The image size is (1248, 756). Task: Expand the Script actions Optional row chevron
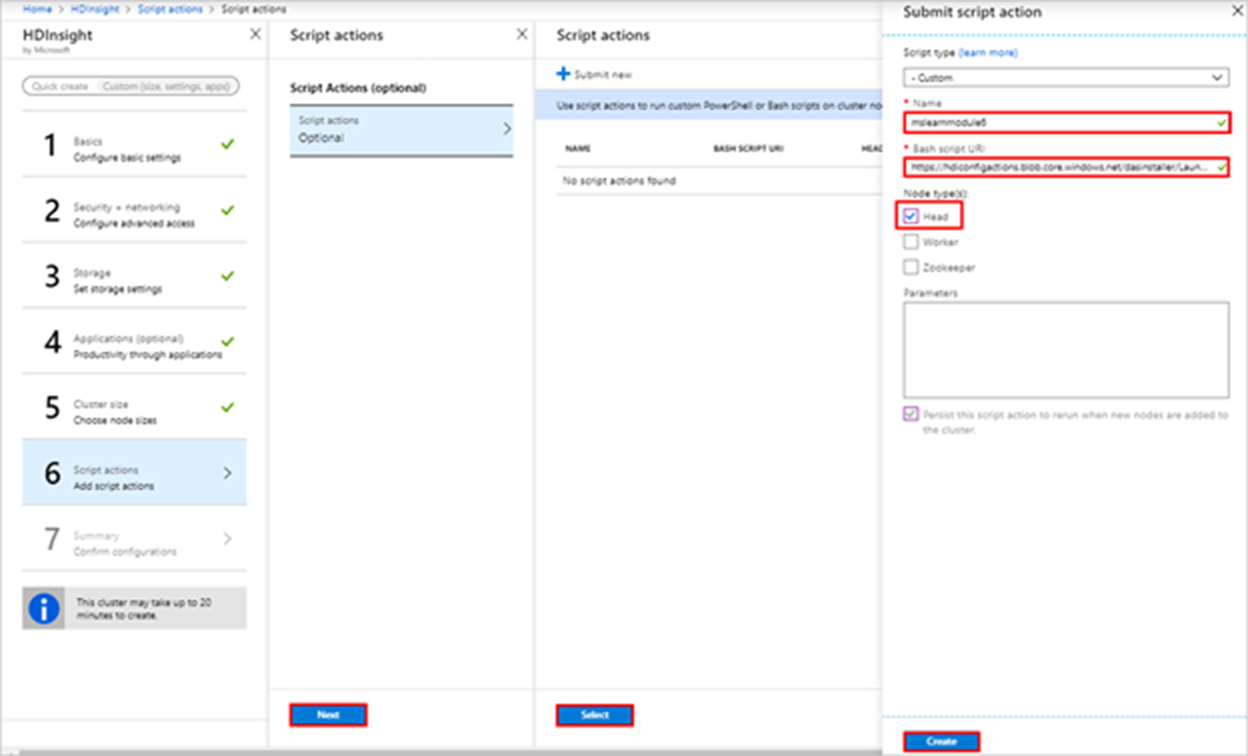[x=506, y=129]
